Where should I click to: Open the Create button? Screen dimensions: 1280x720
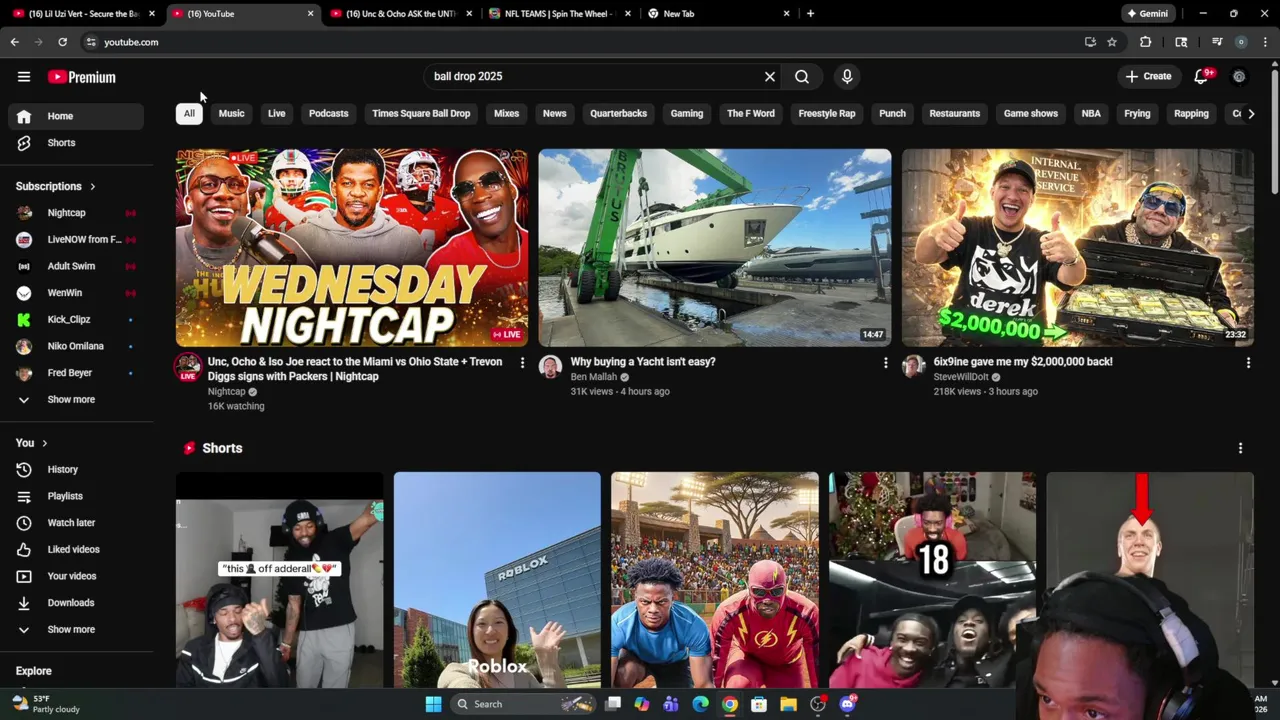coord(1148,77)
